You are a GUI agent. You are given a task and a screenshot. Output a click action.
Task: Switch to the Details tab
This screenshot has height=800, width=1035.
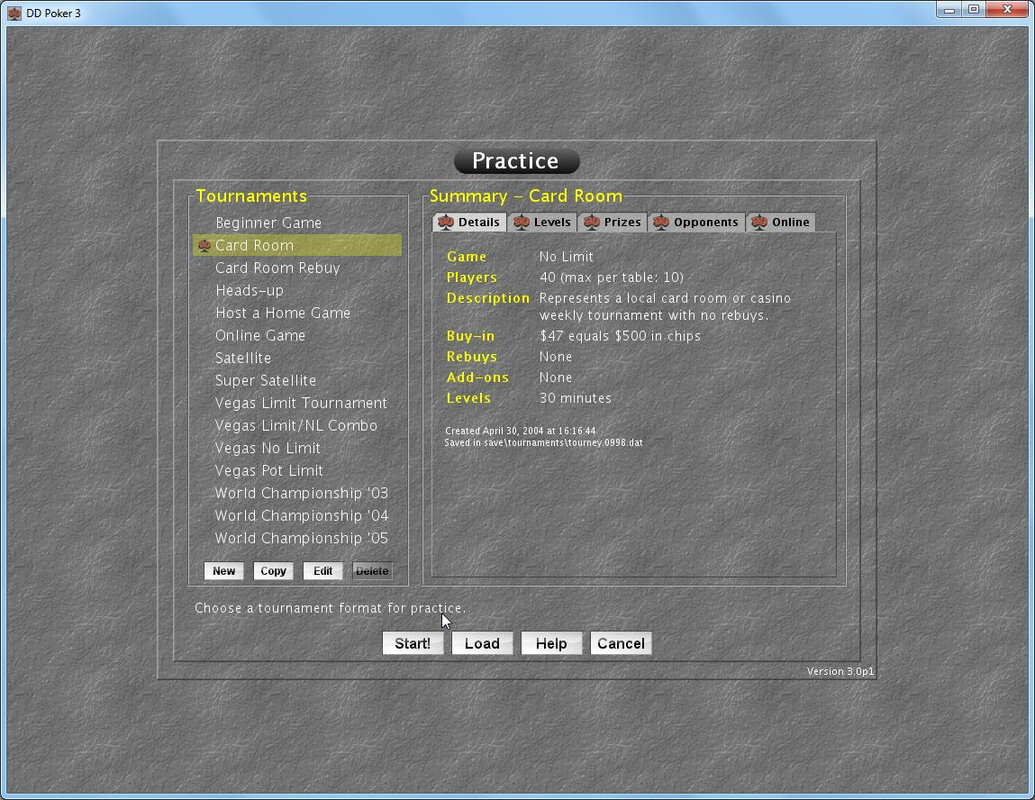(x=469, y=222)
